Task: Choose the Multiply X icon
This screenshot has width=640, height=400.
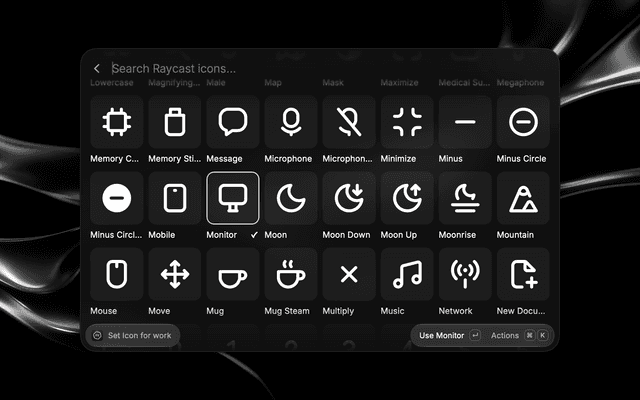Action: pyautogui.click(x=349, y=274)
